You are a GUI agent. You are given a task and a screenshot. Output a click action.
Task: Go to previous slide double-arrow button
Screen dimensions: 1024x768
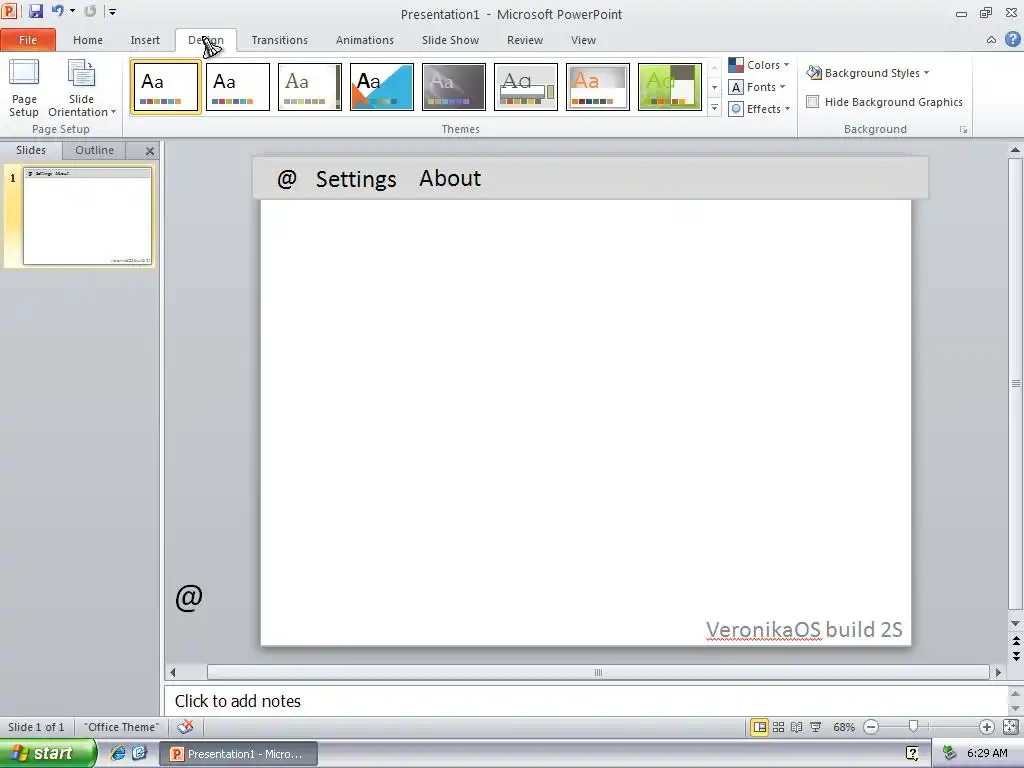coord(1016,643)
